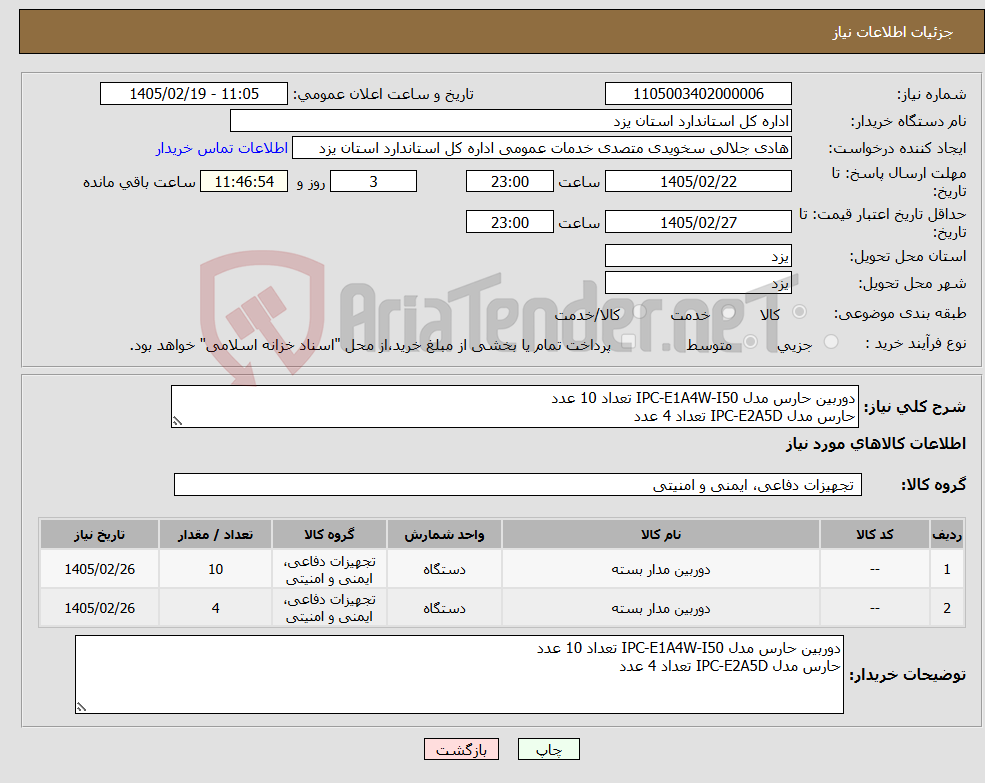Screen dimensions: 985x783
Task: Click the تعداد / مقدار column header
Action: [x=215, y=535]
